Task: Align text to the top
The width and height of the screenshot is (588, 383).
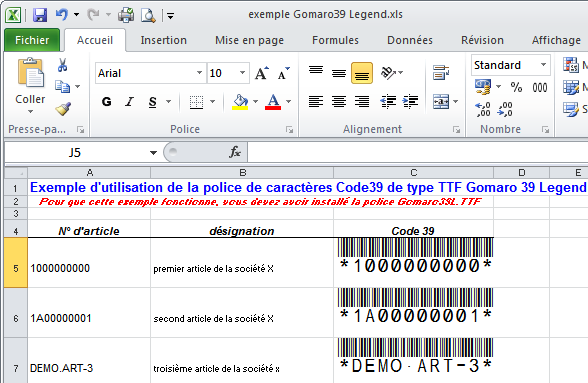Action: [316, 72]
